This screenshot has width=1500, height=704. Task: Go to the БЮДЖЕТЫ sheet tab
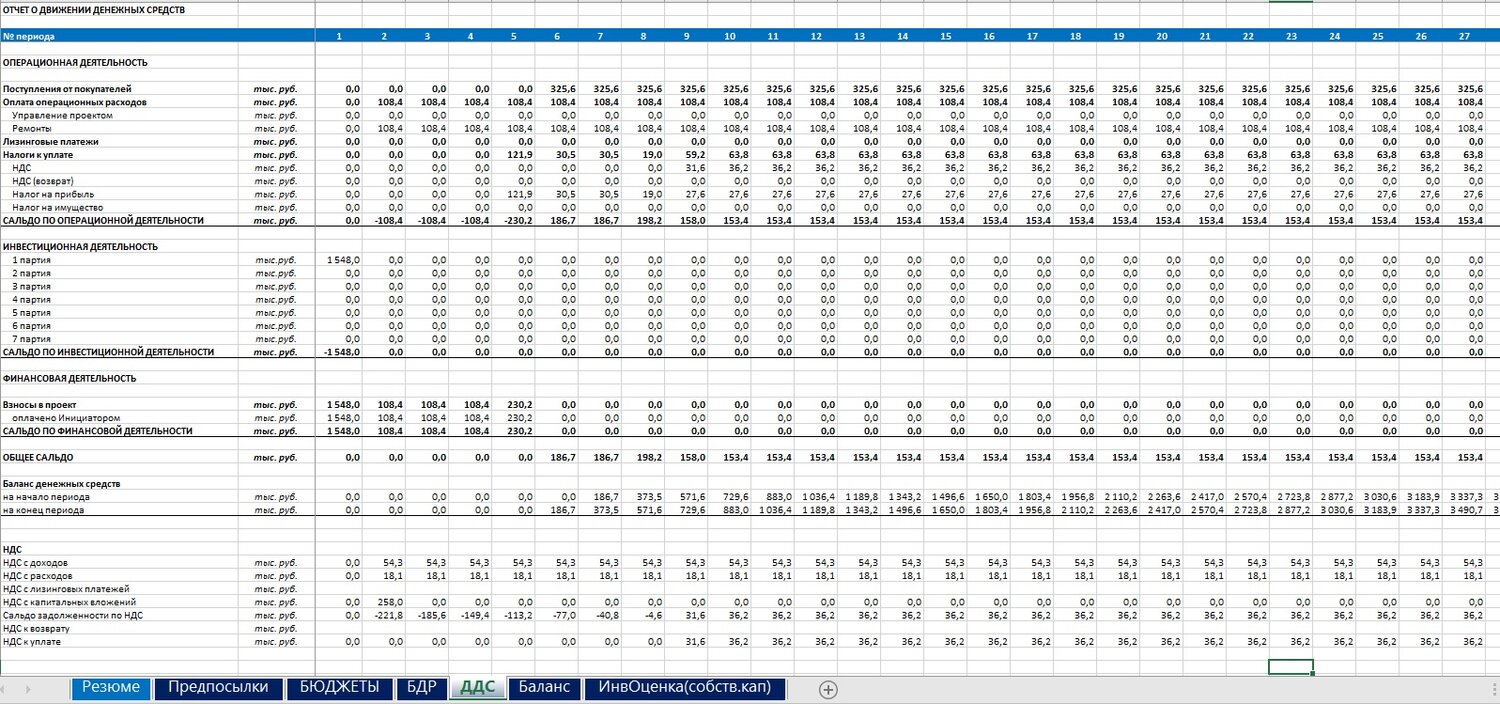[340, 687]
